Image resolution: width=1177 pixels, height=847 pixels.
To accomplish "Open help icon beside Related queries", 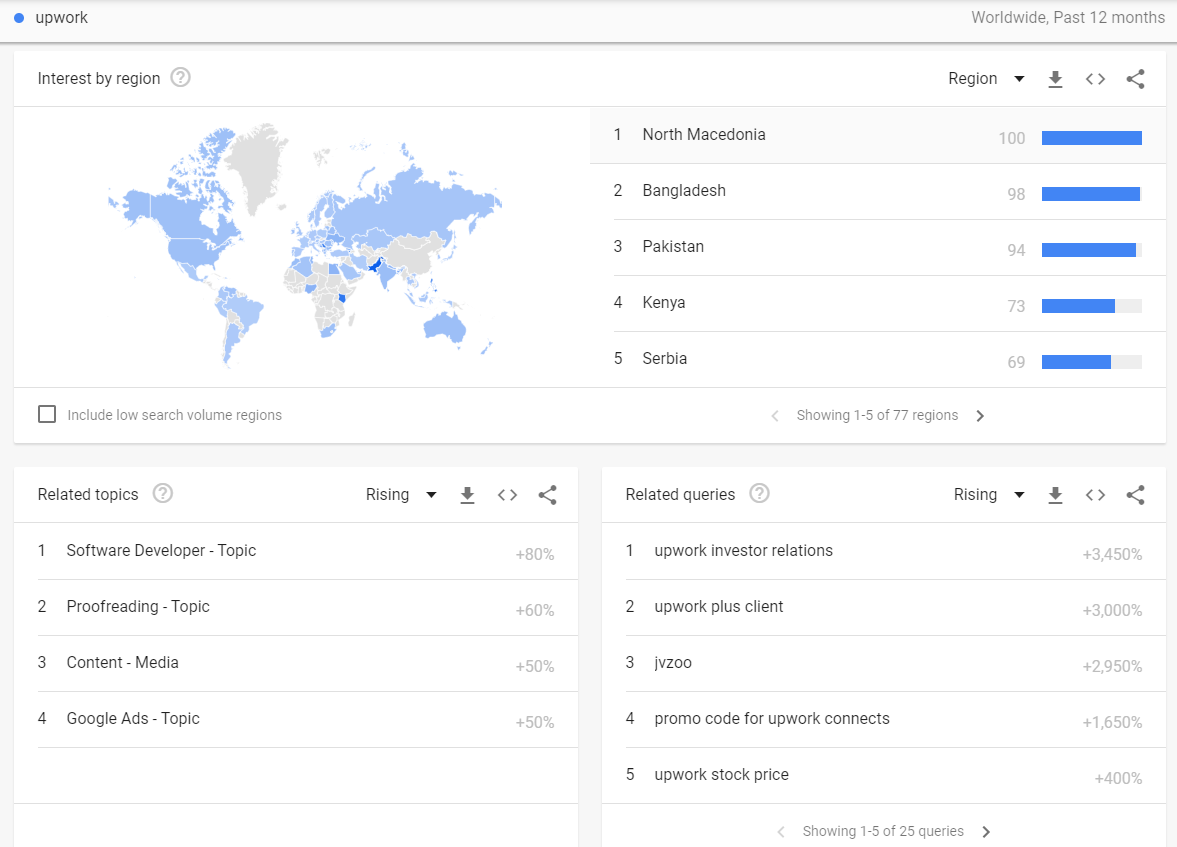I will pos(760,493).
